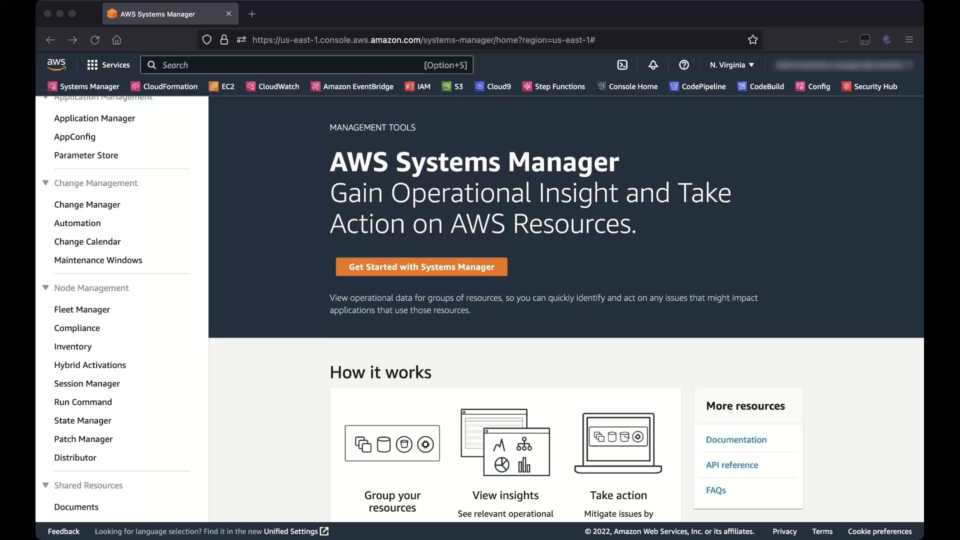
Task: Open AppConfig in the sidebar
Action: click(x=75, y=137)
